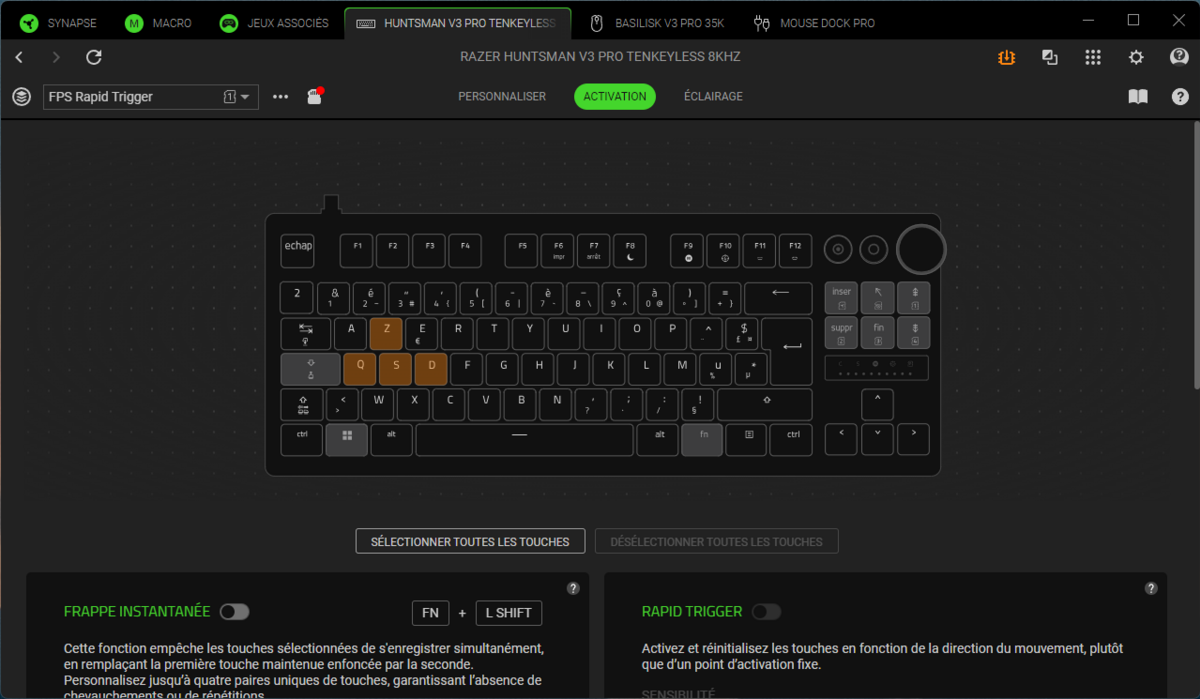Enable Frappe Instantanée toggle
Viewport: 1200px width, 699px height.
pyautogui.click(x=235, y=611)
